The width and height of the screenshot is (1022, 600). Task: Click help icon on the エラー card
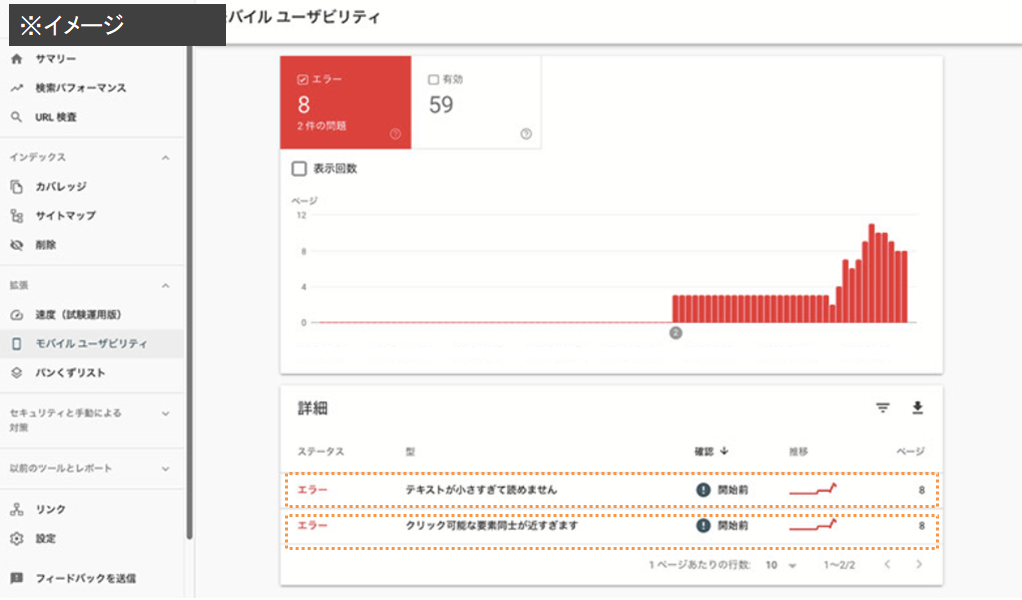396,134
